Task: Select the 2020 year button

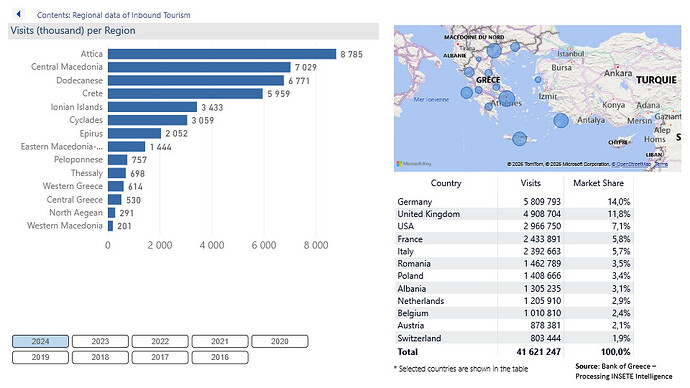Action: pos(280,341)
